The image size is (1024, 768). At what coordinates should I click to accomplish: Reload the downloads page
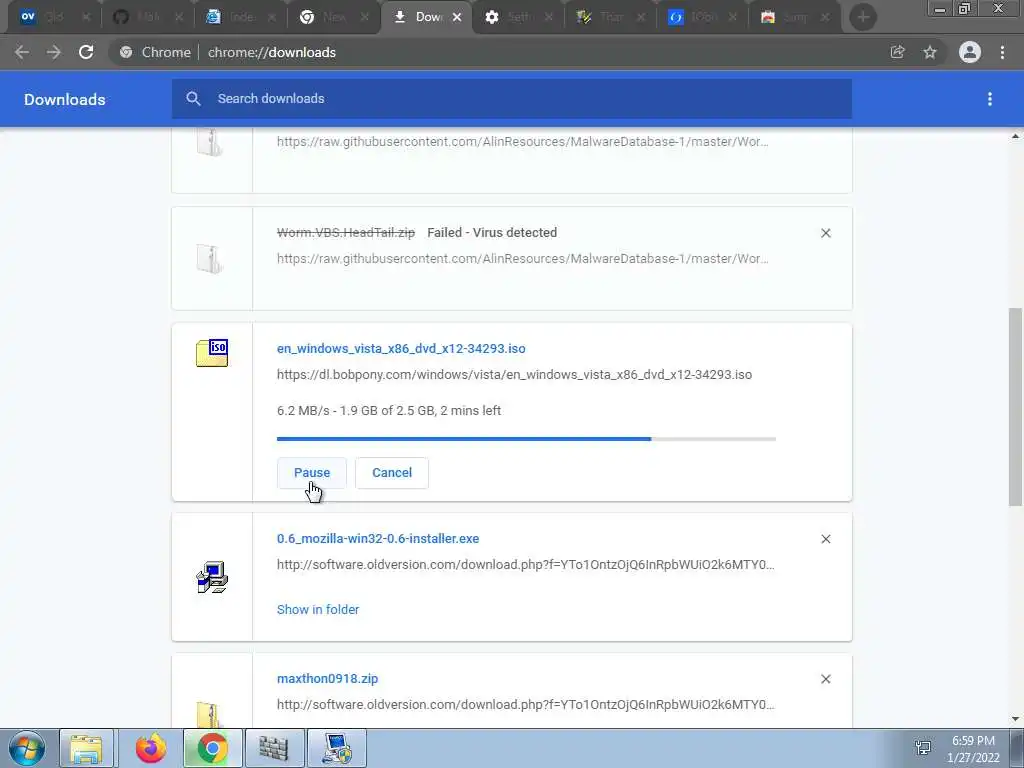point(86,52)
